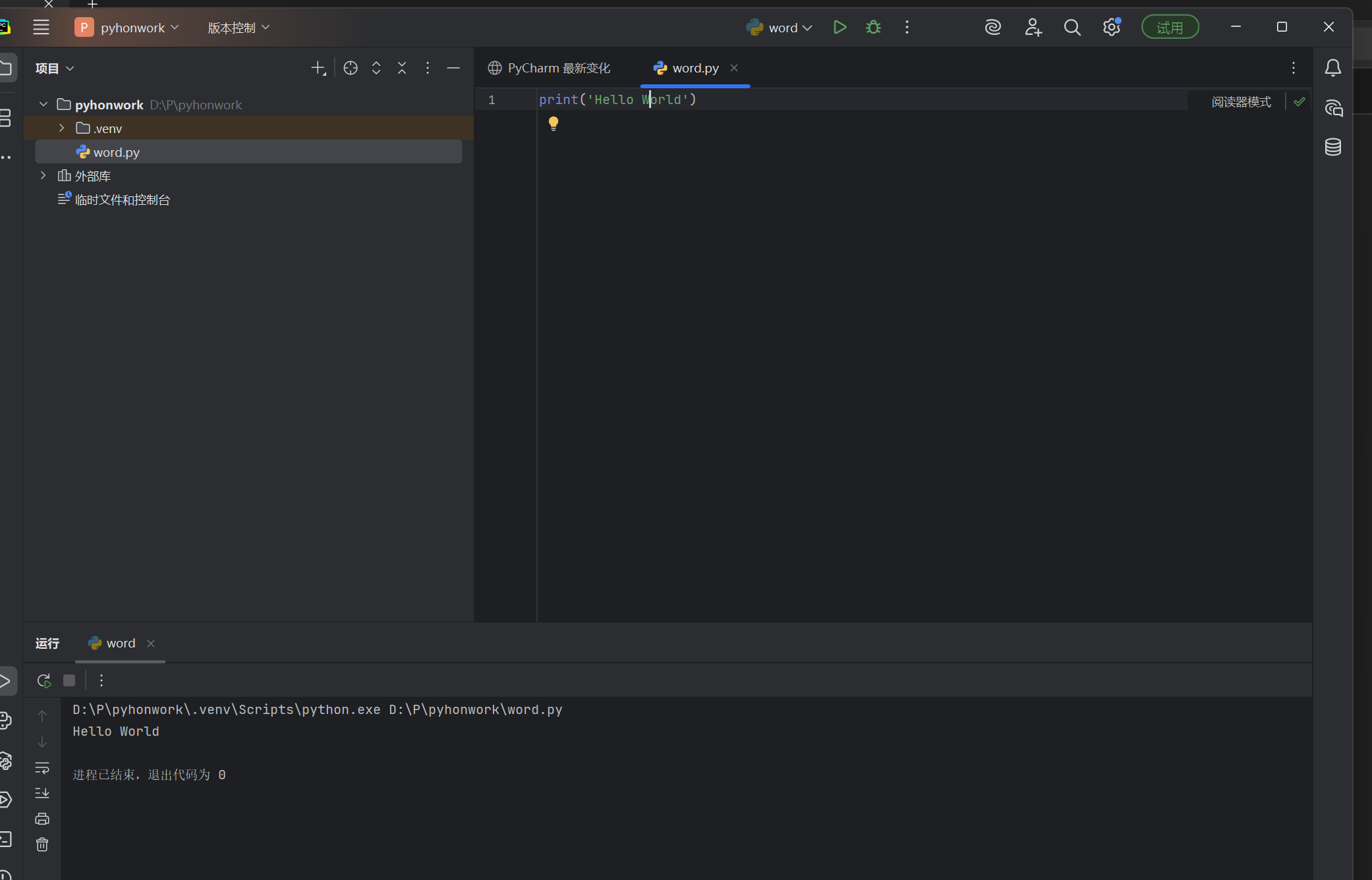Run the word script with green play button
Screen dimensions: 1372x880
(x=840, y=28)
